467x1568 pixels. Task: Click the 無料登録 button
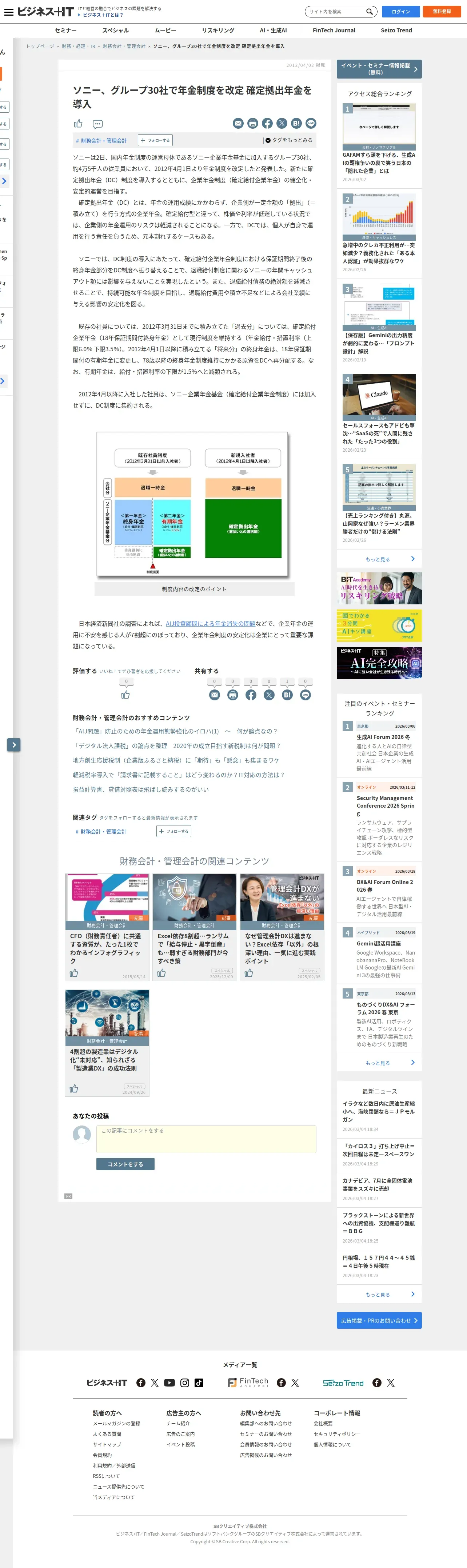point(442,12)
